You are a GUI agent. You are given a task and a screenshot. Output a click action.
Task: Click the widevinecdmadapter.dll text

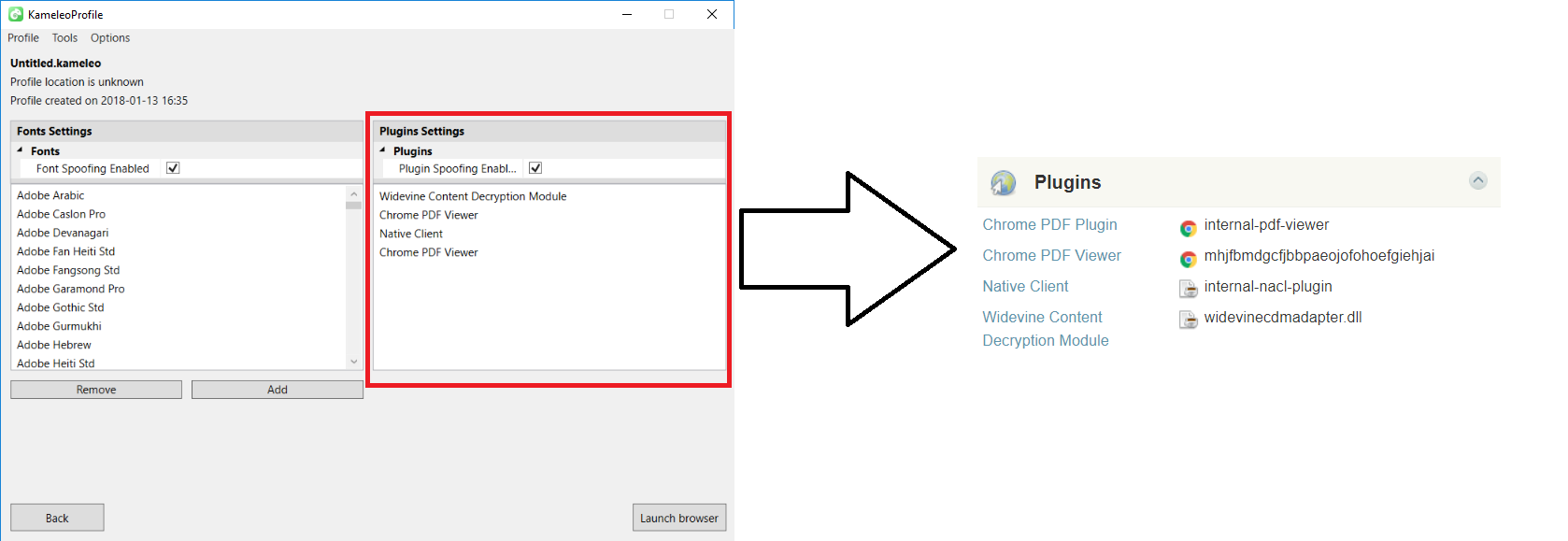1283,318
